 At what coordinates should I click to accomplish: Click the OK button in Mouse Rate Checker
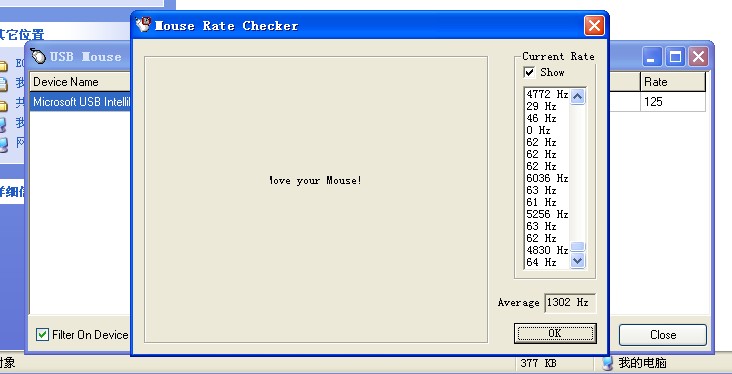coord(555,333)
